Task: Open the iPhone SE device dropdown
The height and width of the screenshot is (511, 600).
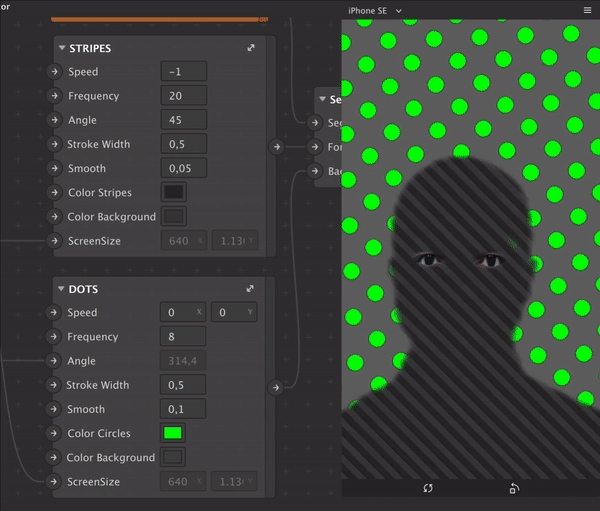Action: (x=375, y=11)
